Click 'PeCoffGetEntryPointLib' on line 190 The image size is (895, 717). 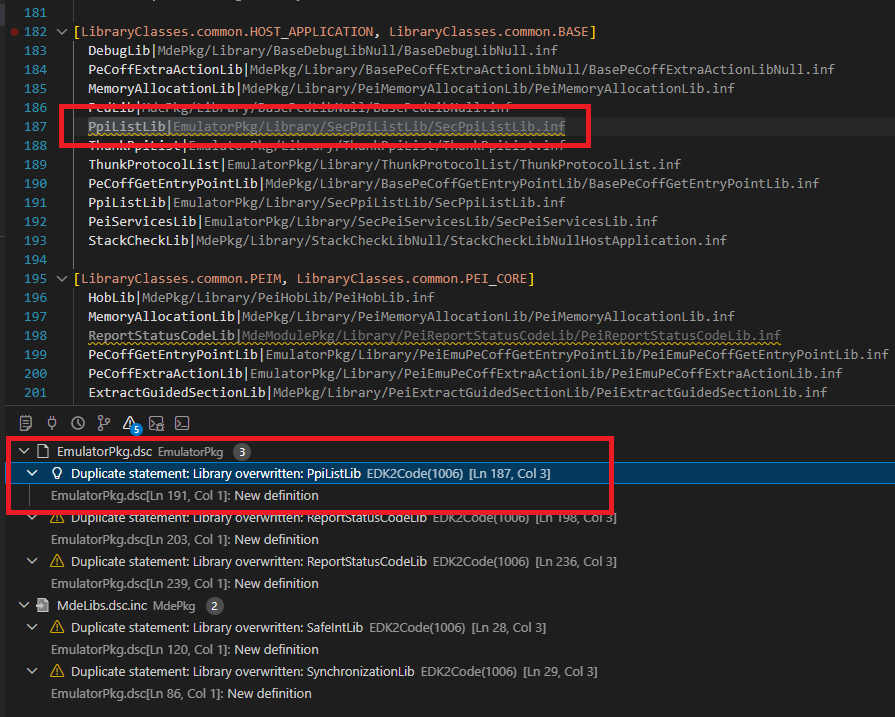[x=173, y=183]
